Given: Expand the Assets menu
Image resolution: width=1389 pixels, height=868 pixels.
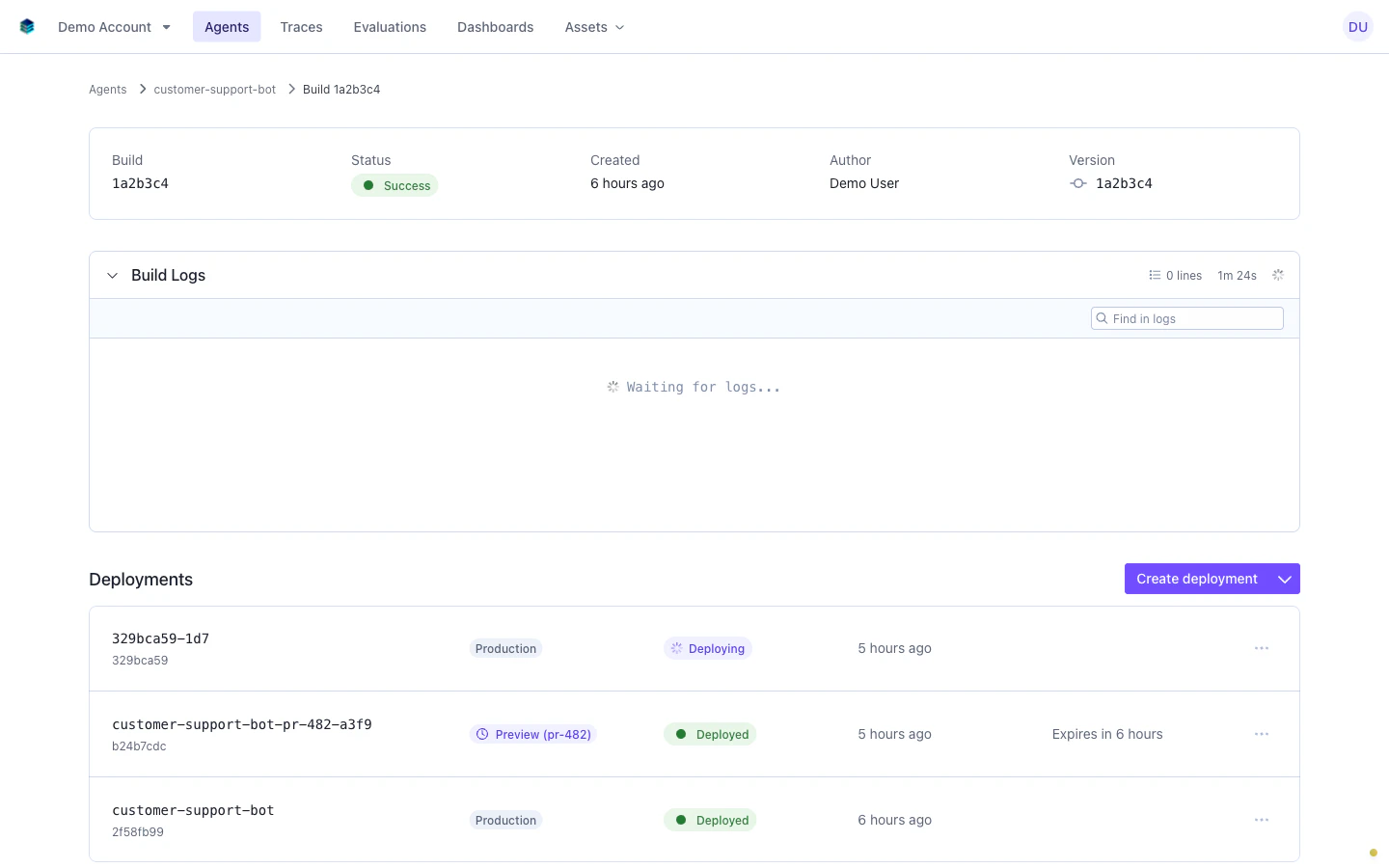Looking at the screenshot, I should click(x=594, y=27).
